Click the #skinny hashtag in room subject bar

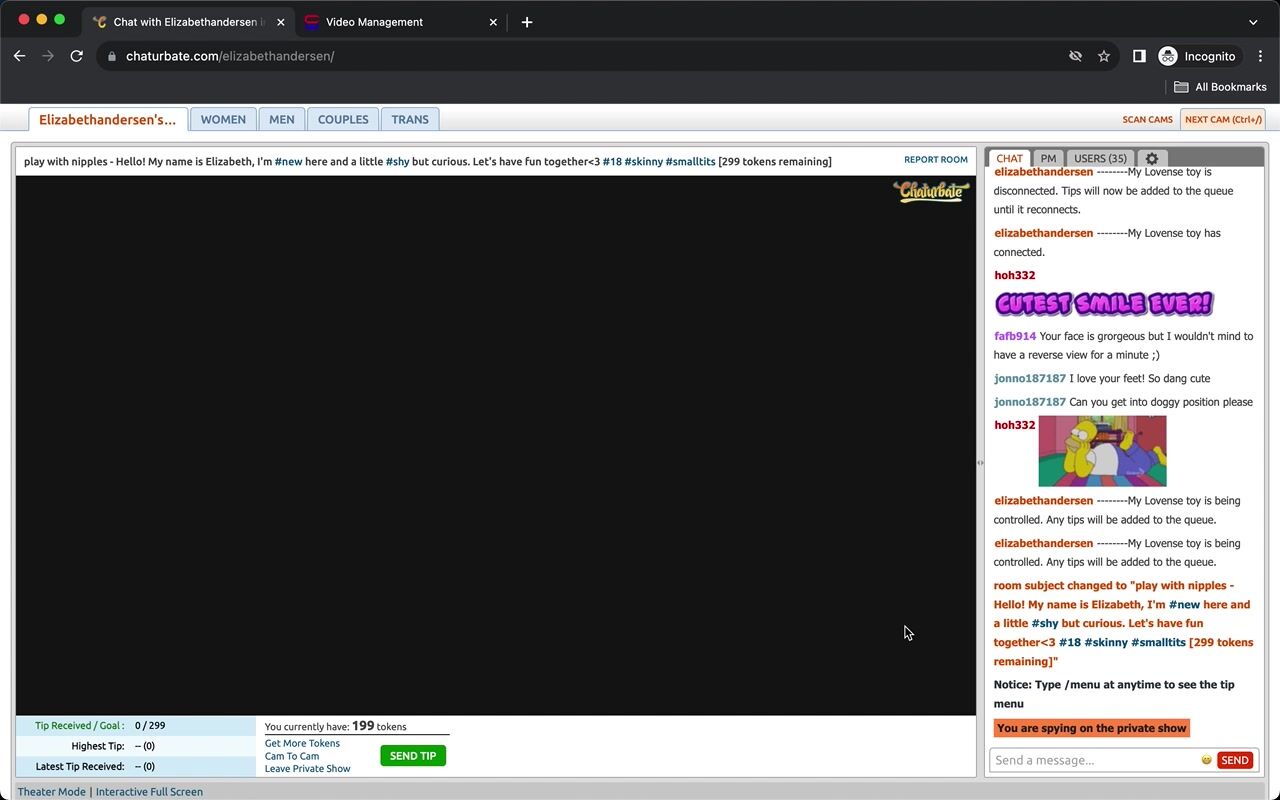click(644, 161)
